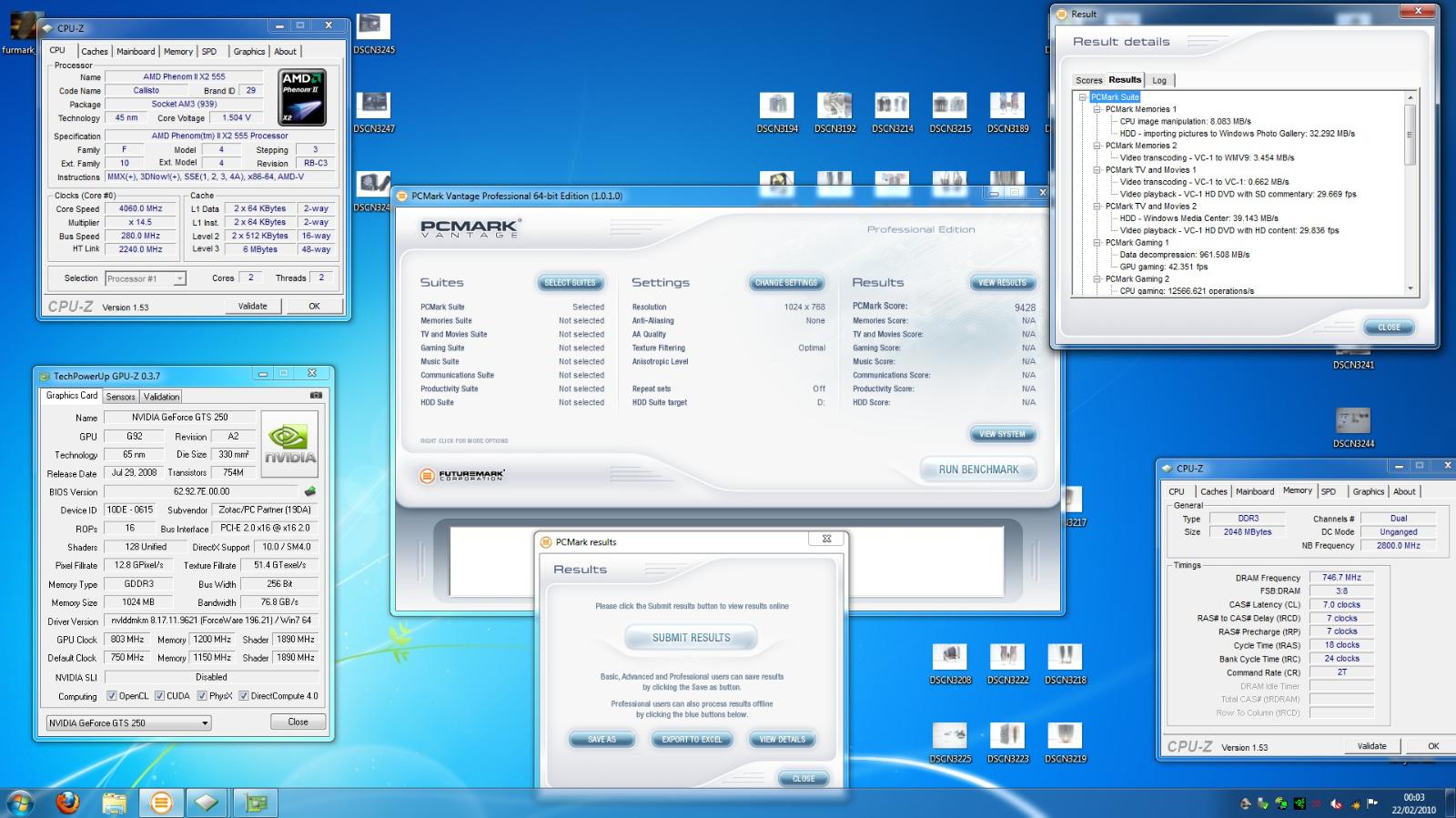Click the Run Benchmark button
The image size is (1456, 818).
click(x=978, y=470)
